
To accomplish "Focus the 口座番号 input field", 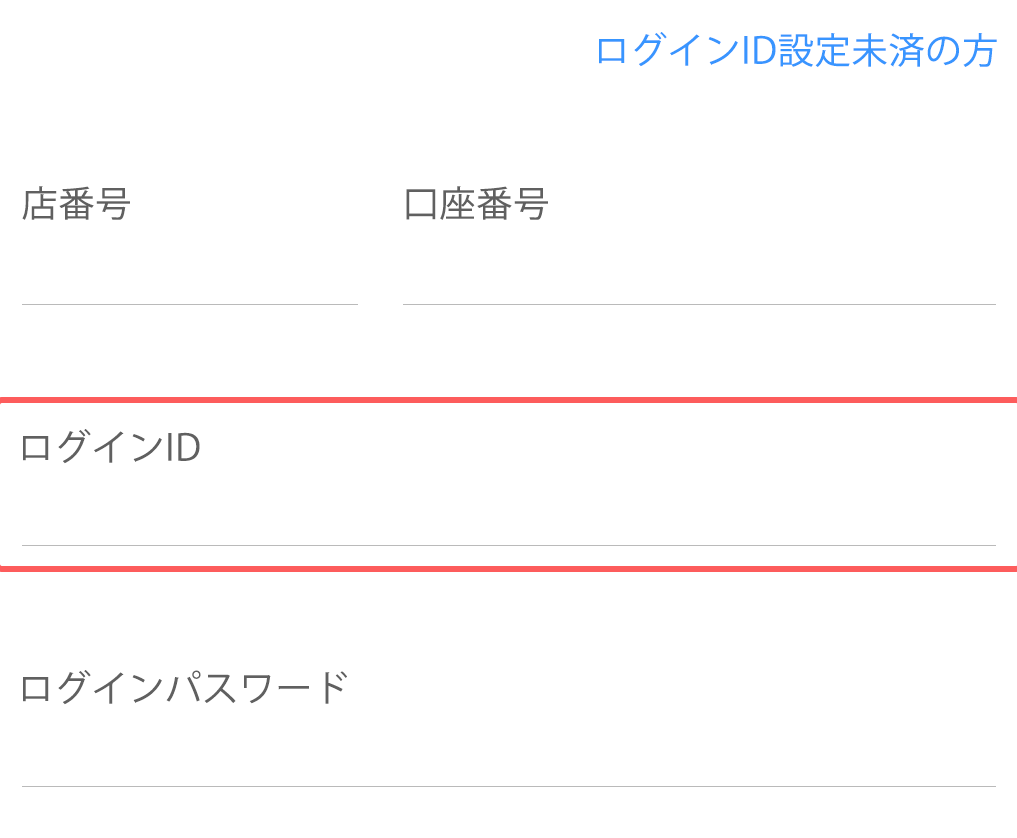I will pyautogui.click(x=698, y=275).
